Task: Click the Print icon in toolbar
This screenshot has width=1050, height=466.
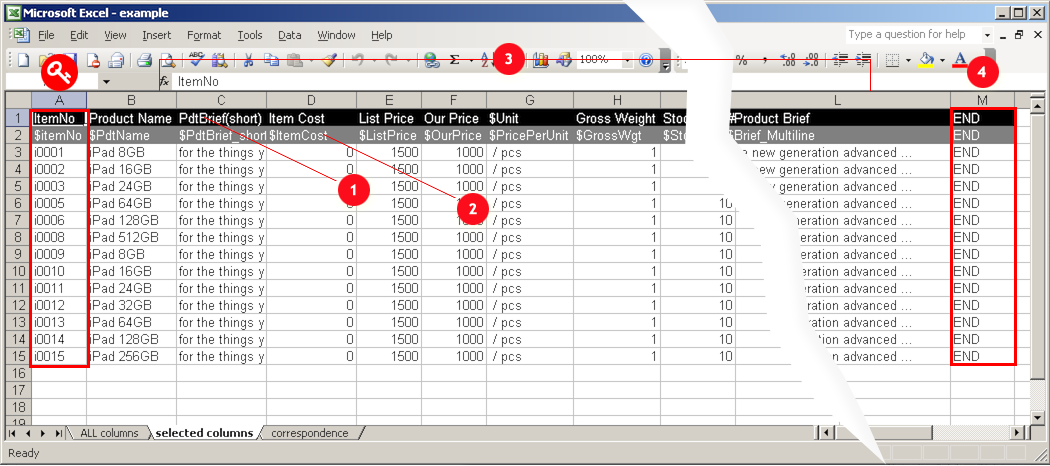Action: click(144, 60)
